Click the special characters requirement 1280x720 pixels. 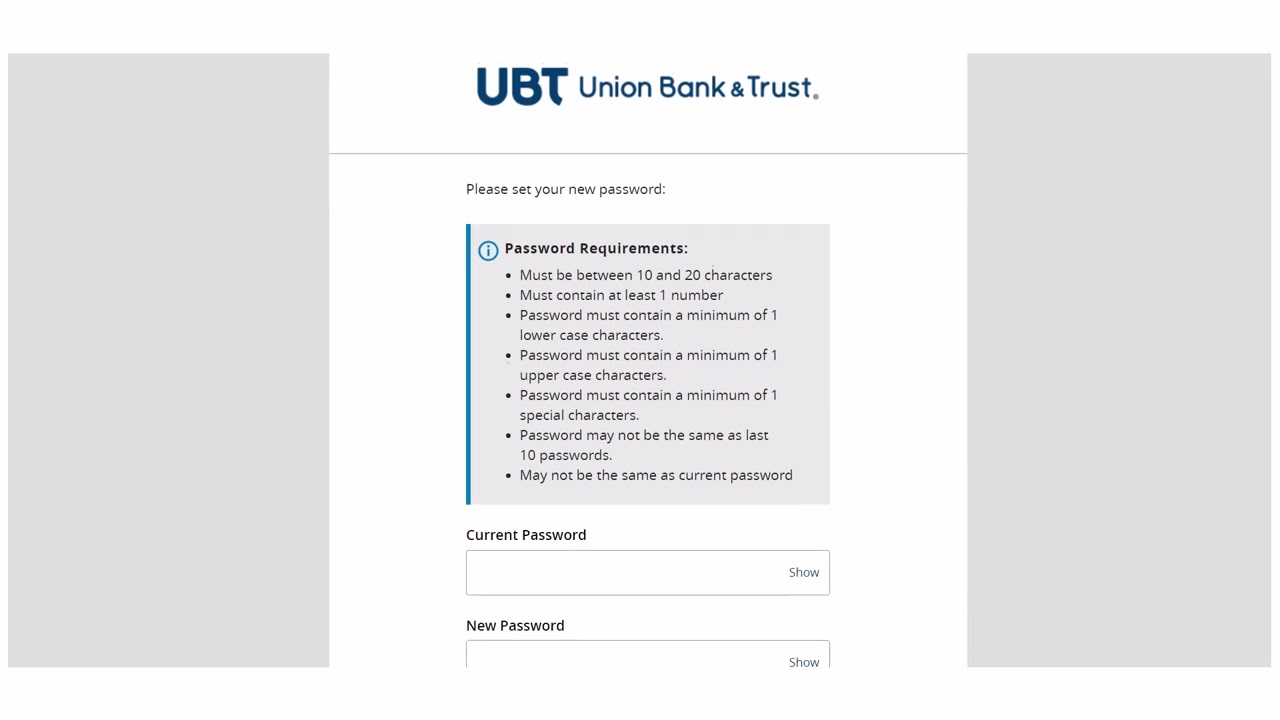pyautogui.click(x=647, y=405)
